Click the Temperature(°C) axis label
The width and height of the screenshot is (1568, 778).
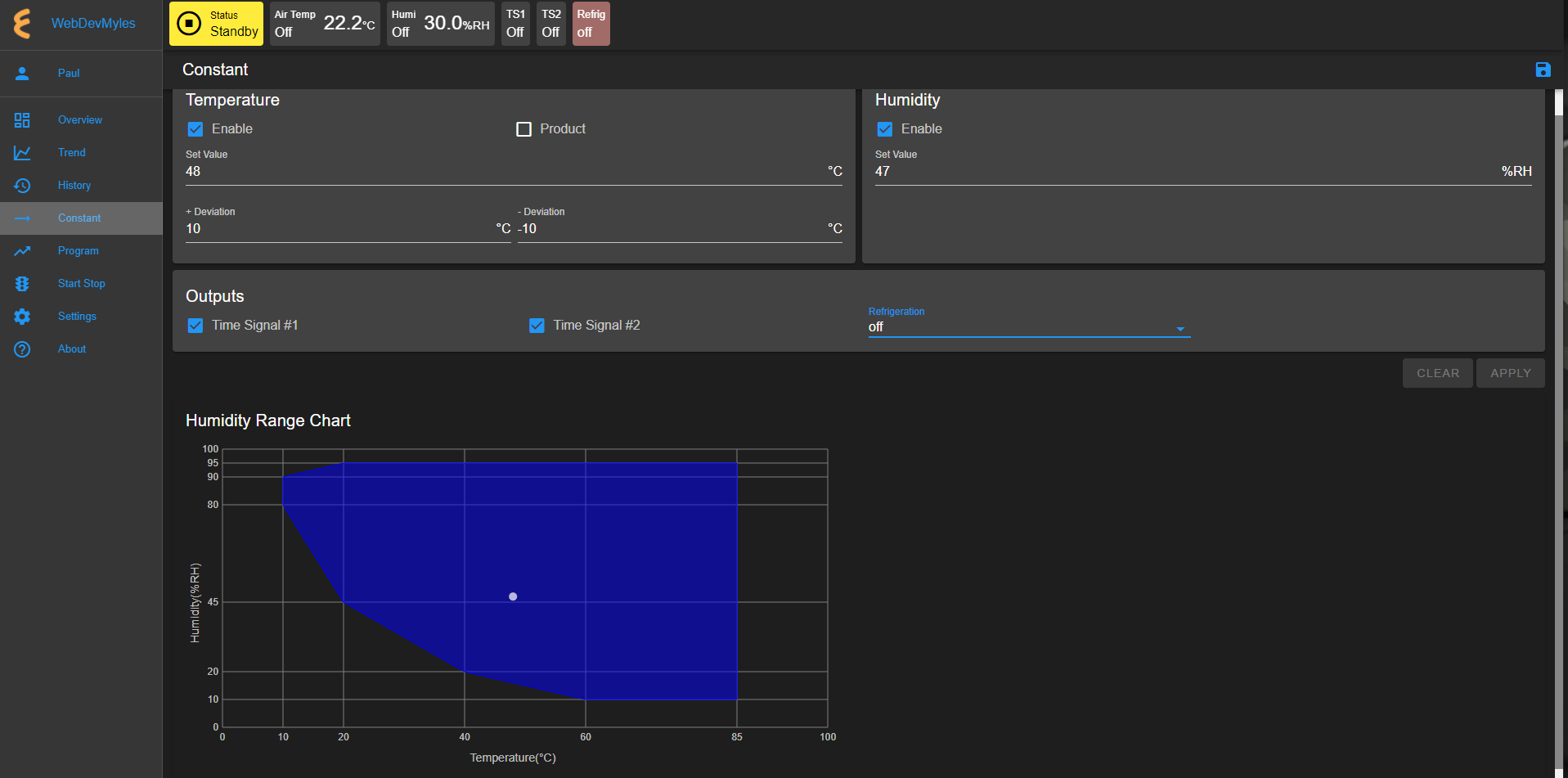[513, 758]
